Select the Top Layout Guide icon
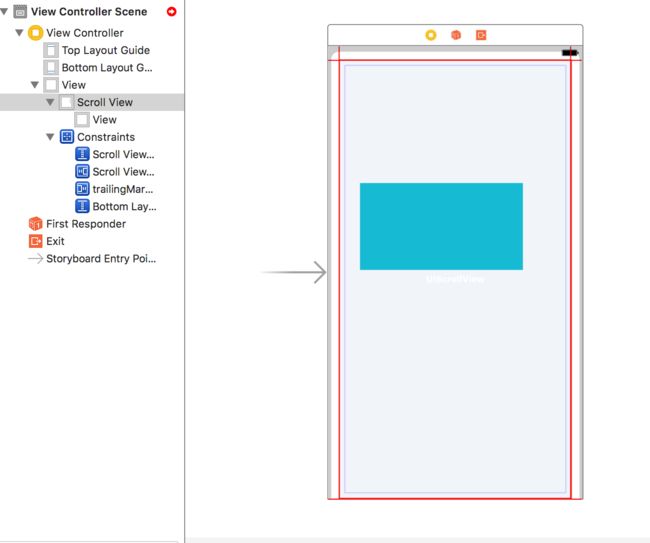650x543 pixels. tap(51, 50)
